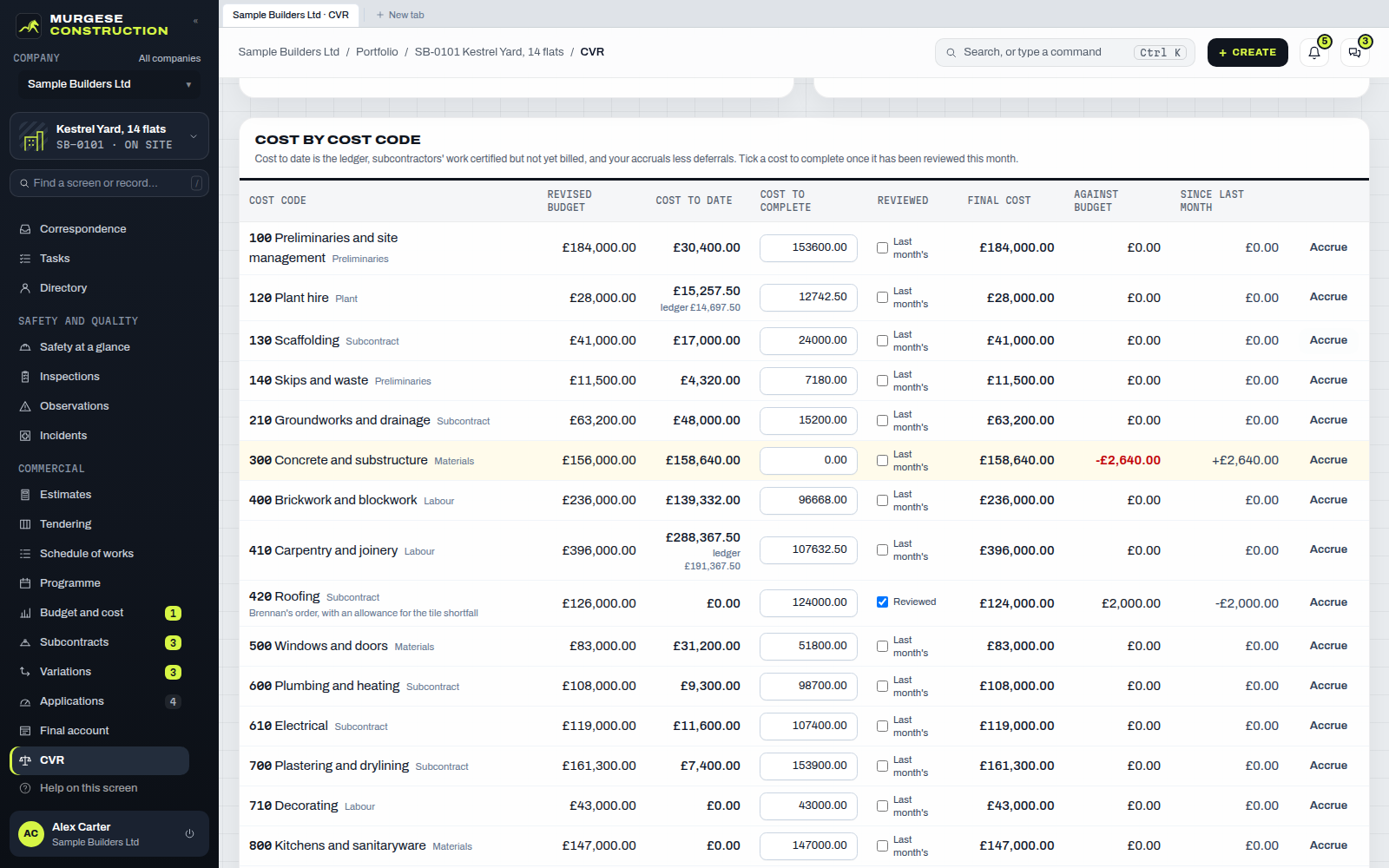
Task: Edit cost to complete for 210 Groundworks and drainage
Action: [808, 421]
